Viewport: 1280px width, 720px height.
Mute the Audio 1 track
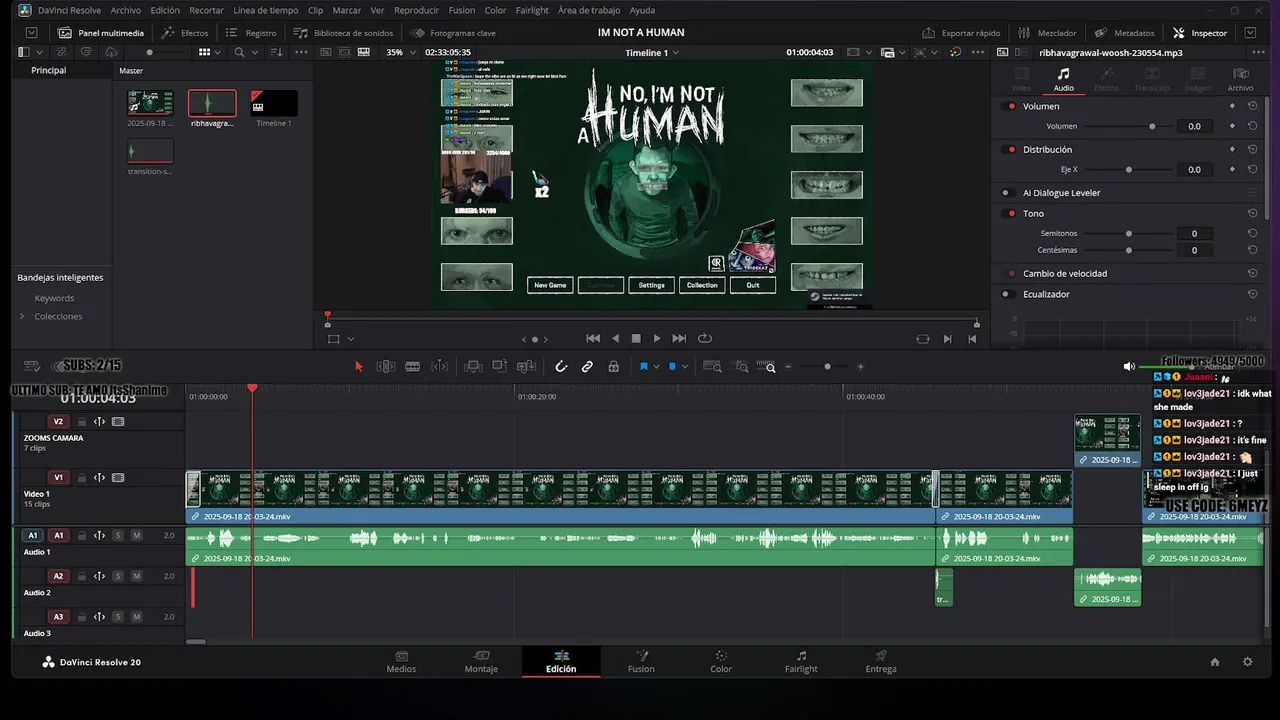(x=136, y=536)
